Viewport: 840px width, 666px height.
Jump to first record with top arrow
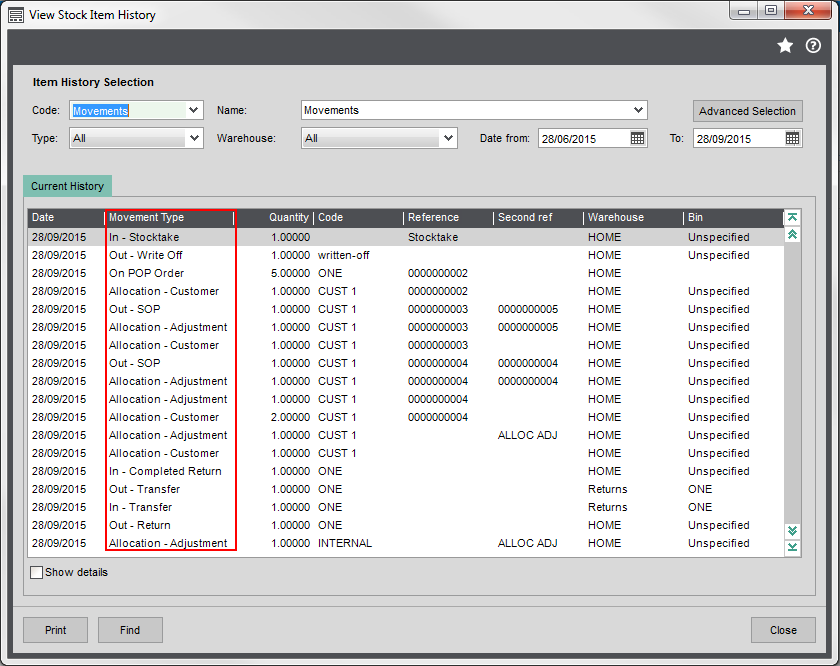click(x=792, y=218)
